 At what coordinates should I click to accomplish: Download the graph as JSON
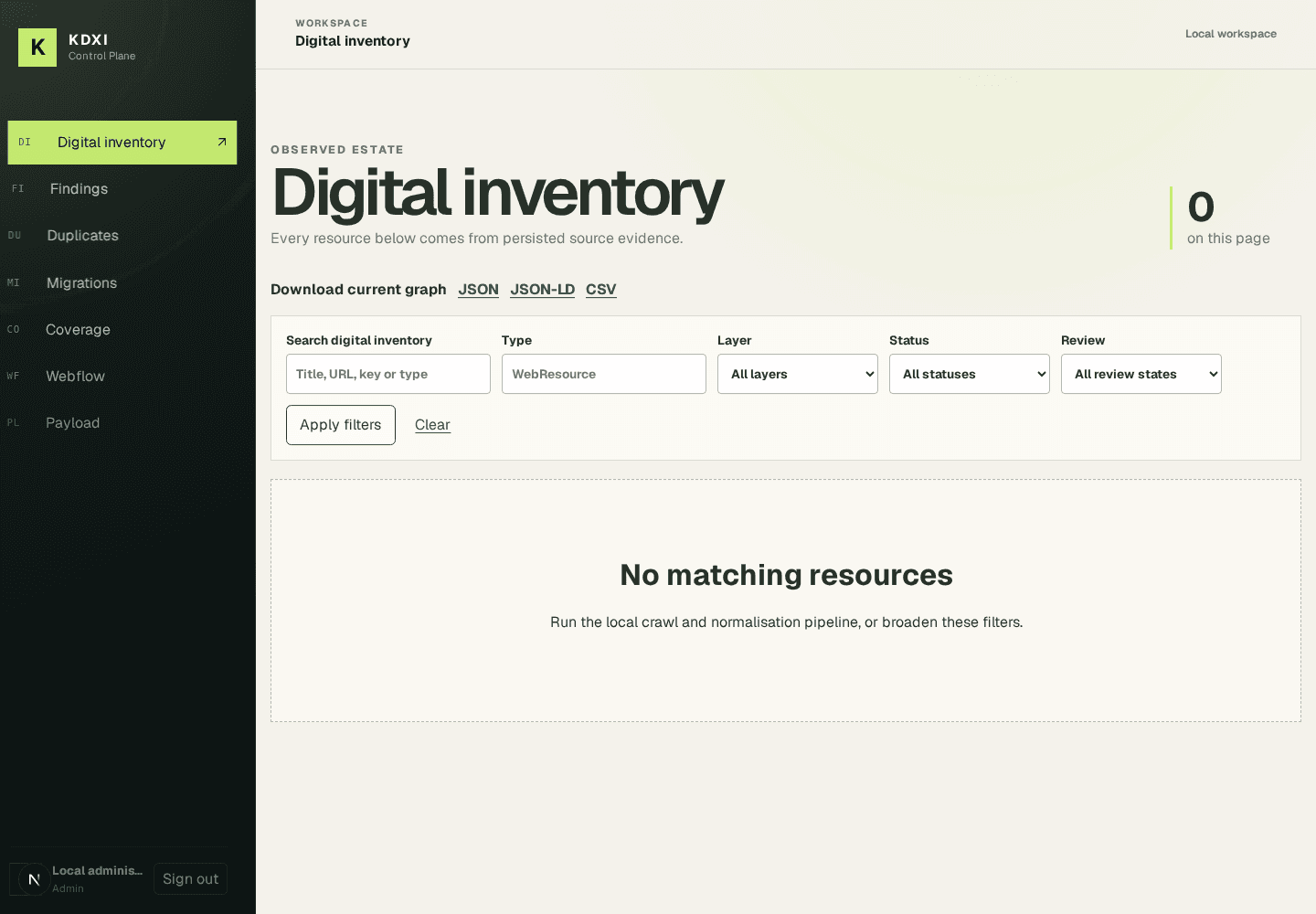point(479,290)
